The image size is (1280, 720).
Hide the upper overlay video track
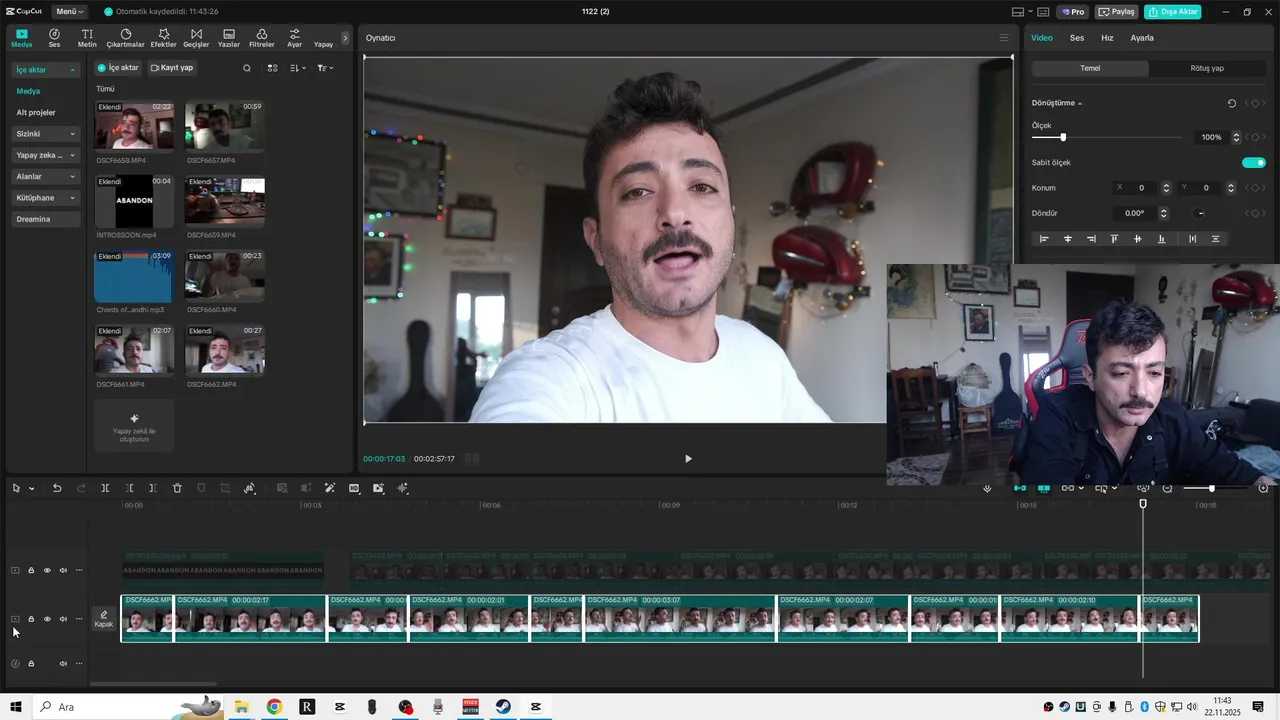pos(47,570)
